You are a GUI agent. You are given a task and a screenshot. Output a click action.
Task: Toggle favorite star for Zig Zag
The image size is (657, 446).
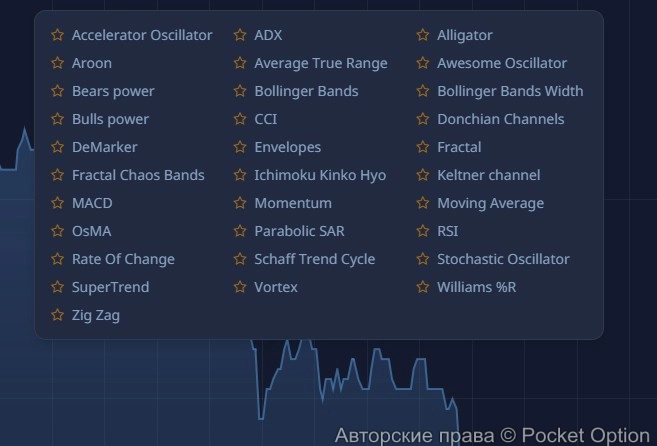point(57,315)
